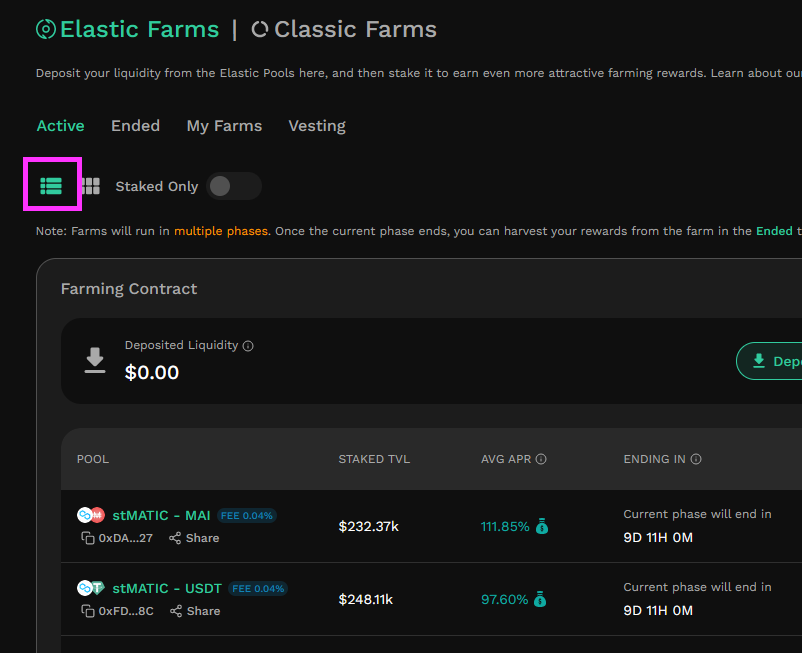Copy the 0xFD...8C pool address
The width and height of the screenshot is (802, 653).
tap(88, 611)
